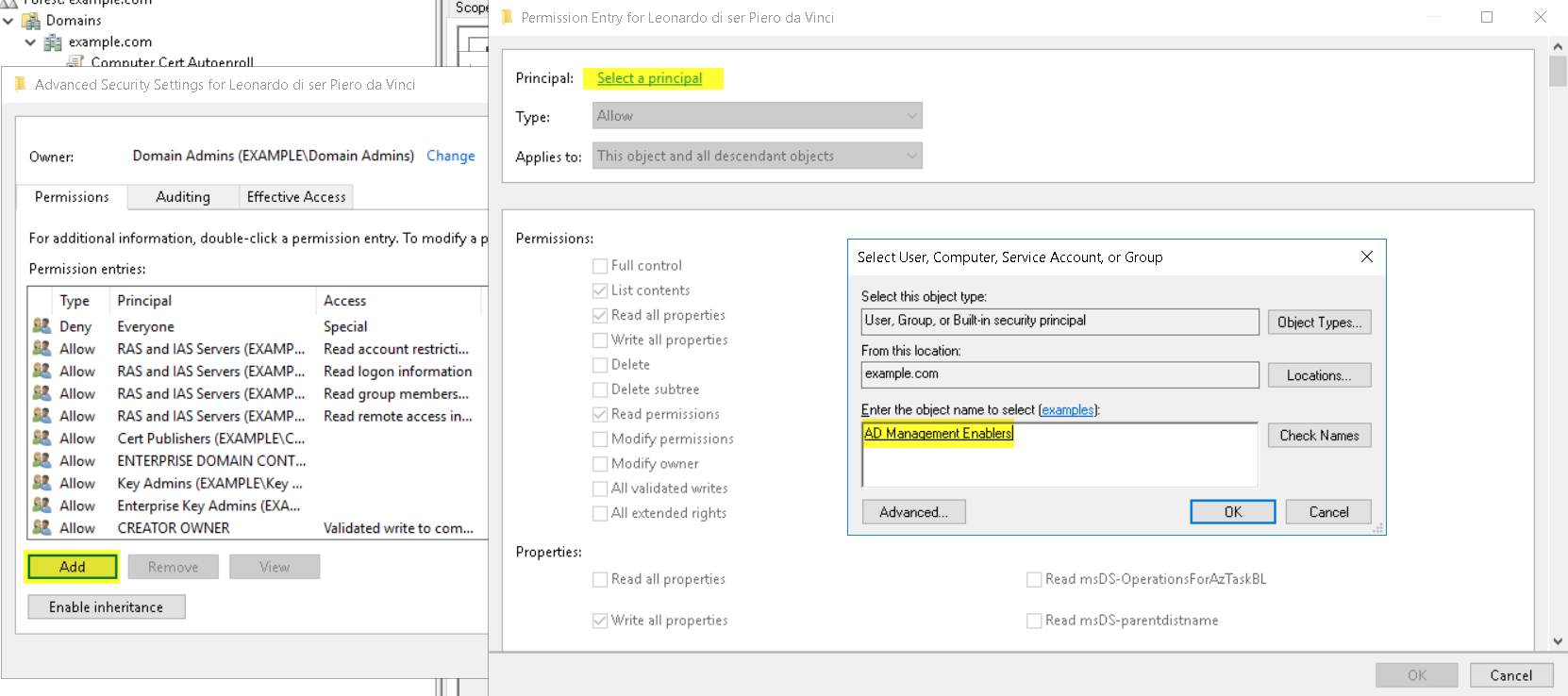Click group icon of Key Admins entry

tap(42, 483)
